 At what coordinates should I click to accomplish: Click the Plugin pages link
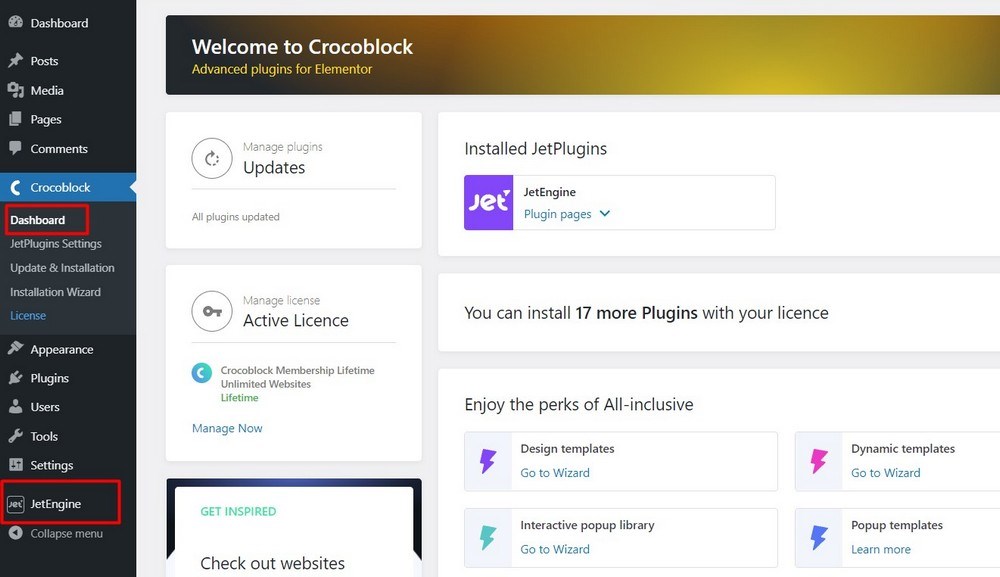point(557,214)
